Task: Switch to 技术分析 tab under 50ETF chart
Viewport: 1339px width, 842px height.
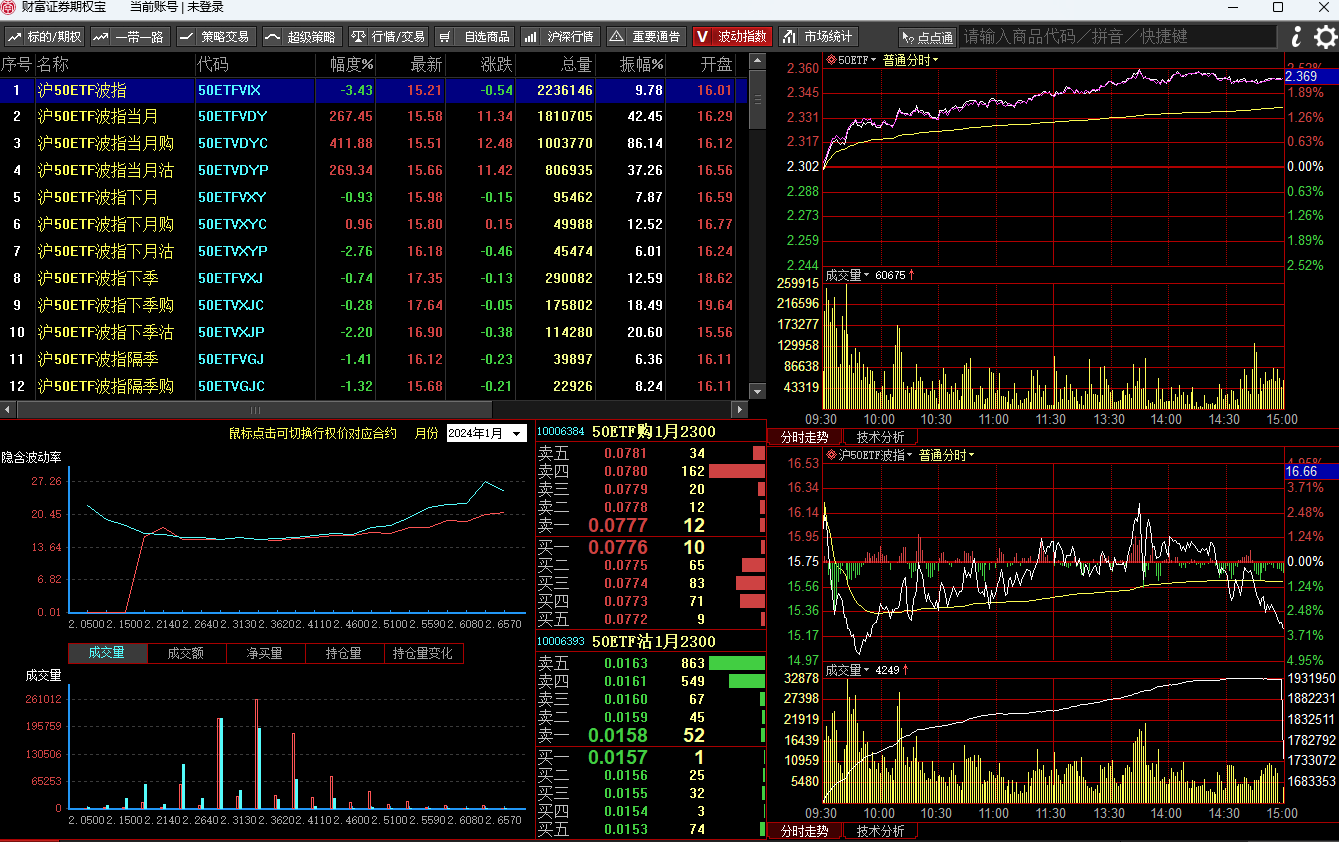Action: tap(880, 437)
